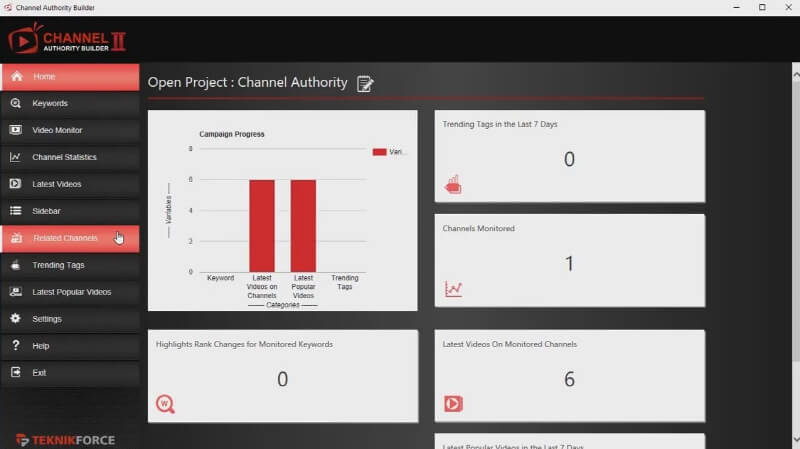Viewport: 800px width, 449px height.
Task: Click the Sidebar list icon
Action: [x=16, y=211]
